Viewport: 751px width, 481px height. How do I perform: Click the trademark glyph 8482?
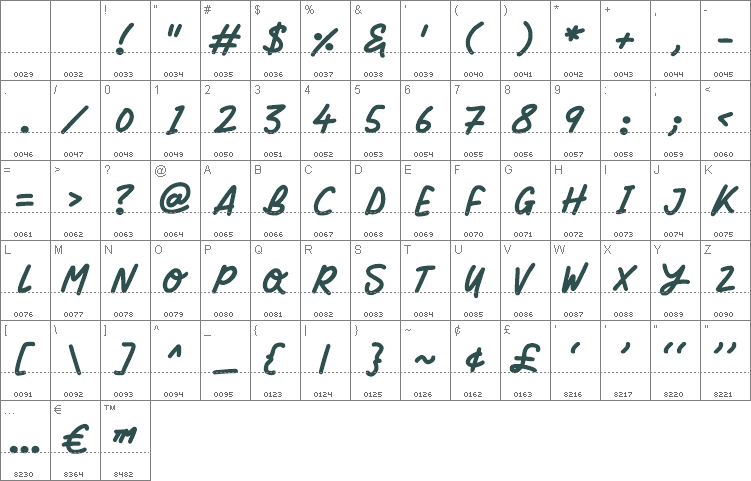125,440
